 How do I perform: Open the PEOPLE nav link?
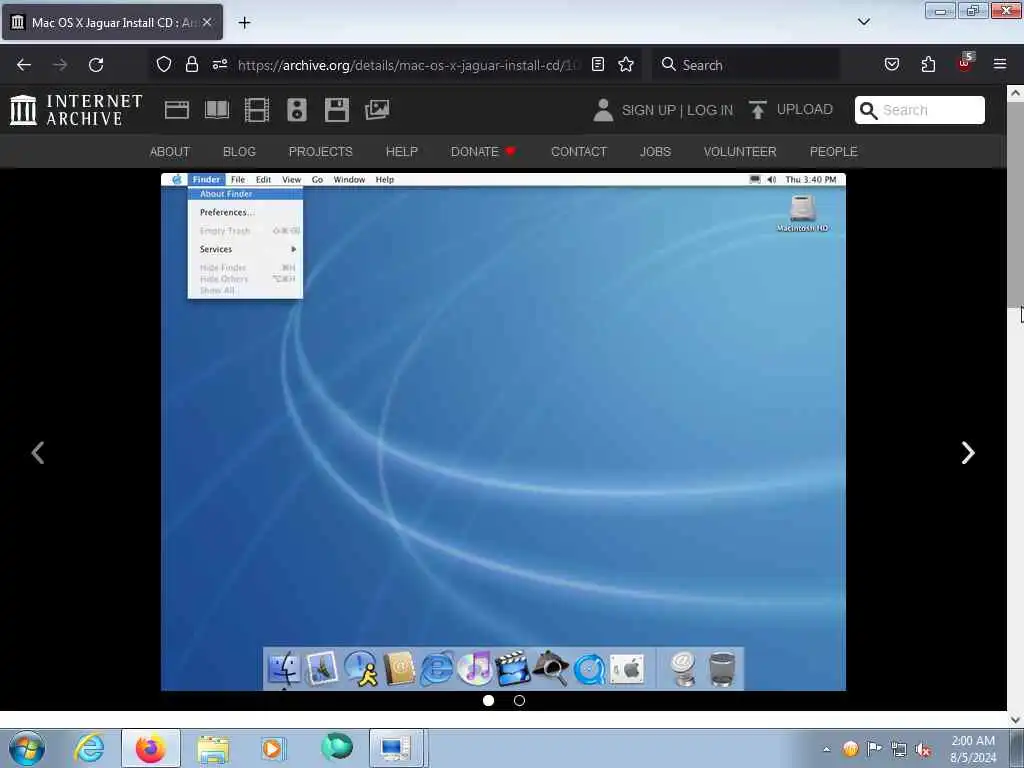833,152
